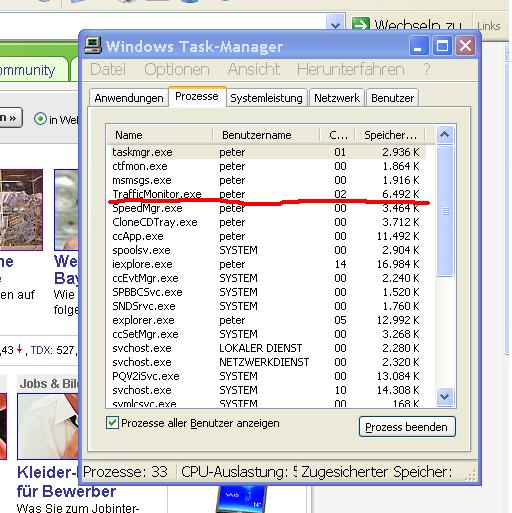
Task: Switch to the Anwendungen tab
Action: pyautogui.click(x=129, y=98)
